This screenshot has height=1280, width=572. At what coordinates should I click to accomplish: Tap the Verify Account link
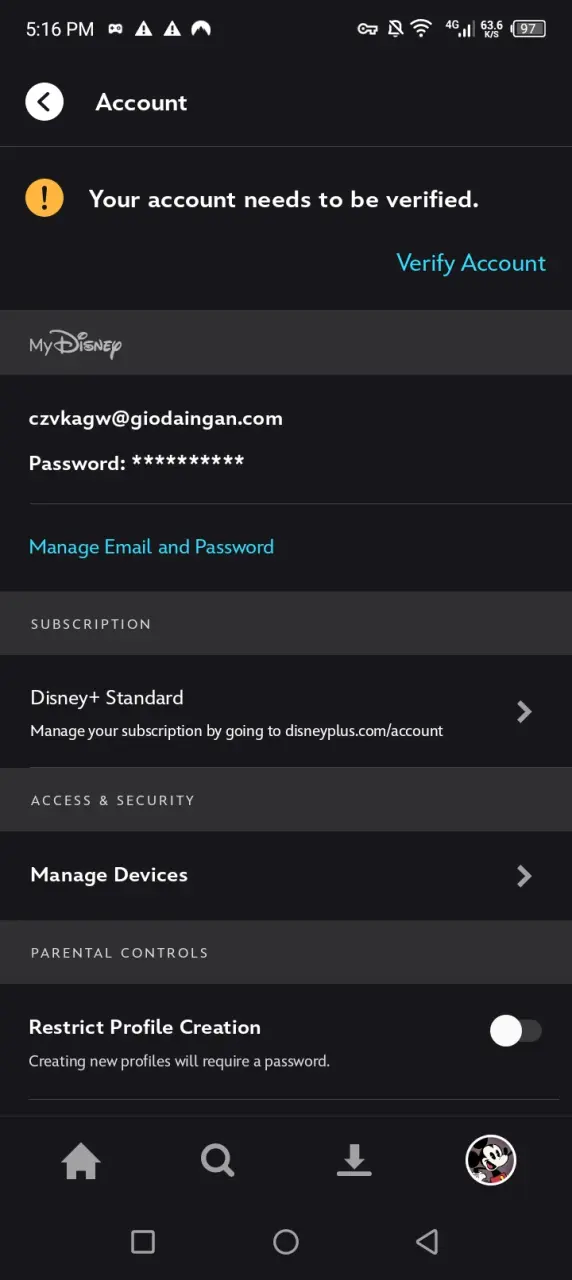coord(471,263)
